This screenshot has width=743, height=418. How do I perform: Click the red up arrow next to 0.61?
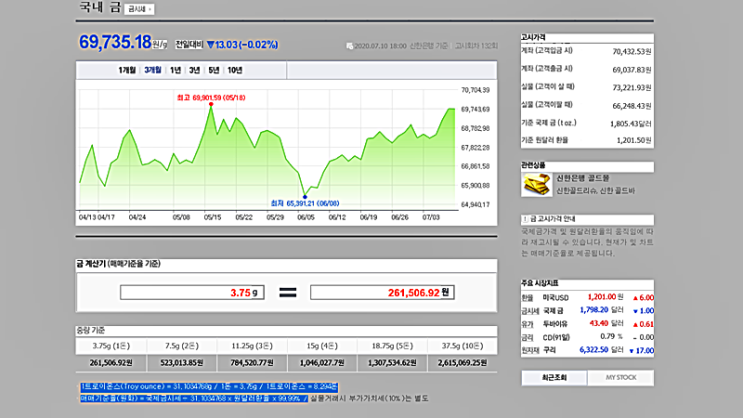pos(635,325)
